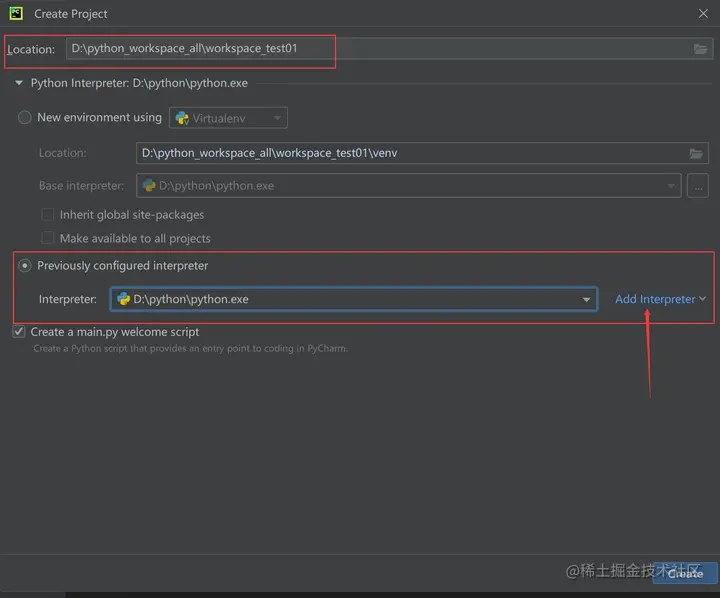Expand the Add Interpreter chevron menu
Viewport: 720px width, 598px height.
tap(703, 299)
